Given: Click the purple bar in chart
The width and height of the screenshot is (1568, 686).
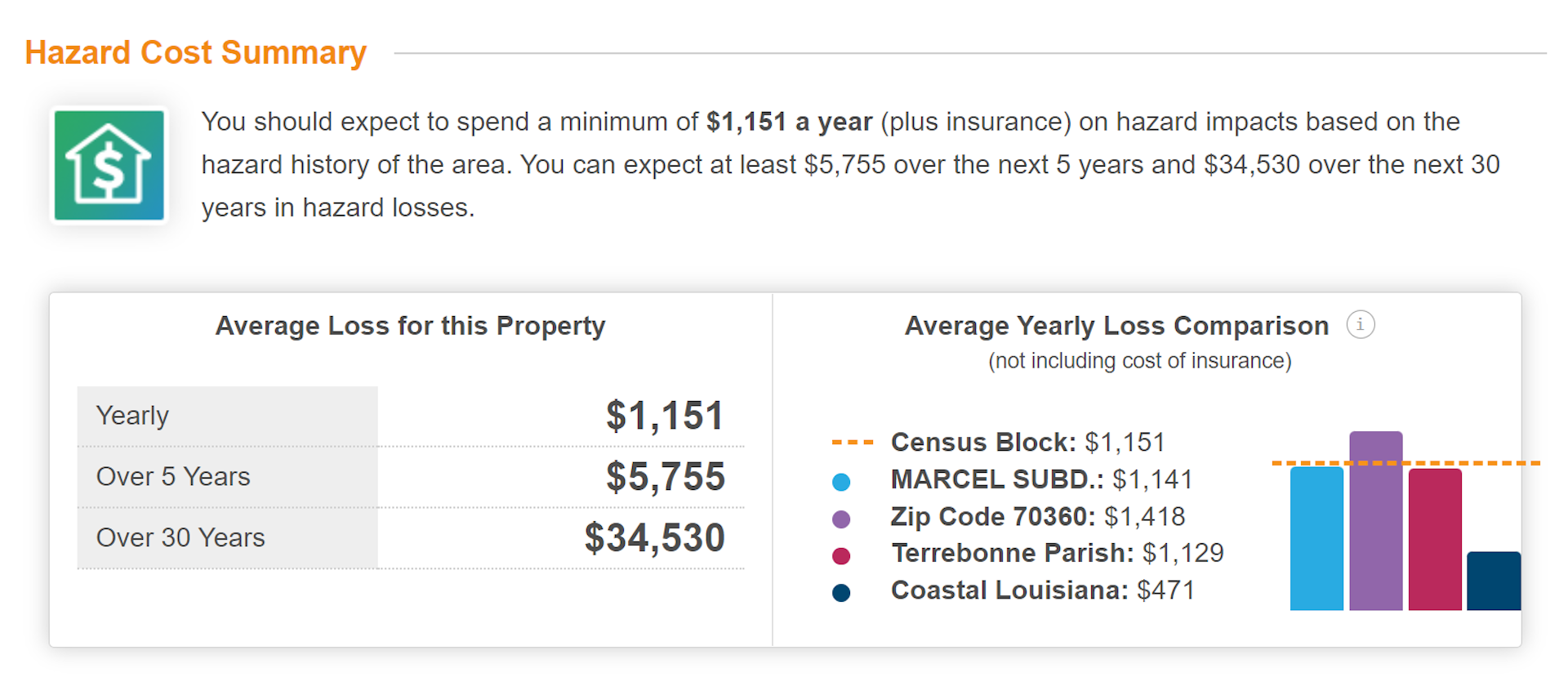Looking at the screenshot, I should [1375, 523].
